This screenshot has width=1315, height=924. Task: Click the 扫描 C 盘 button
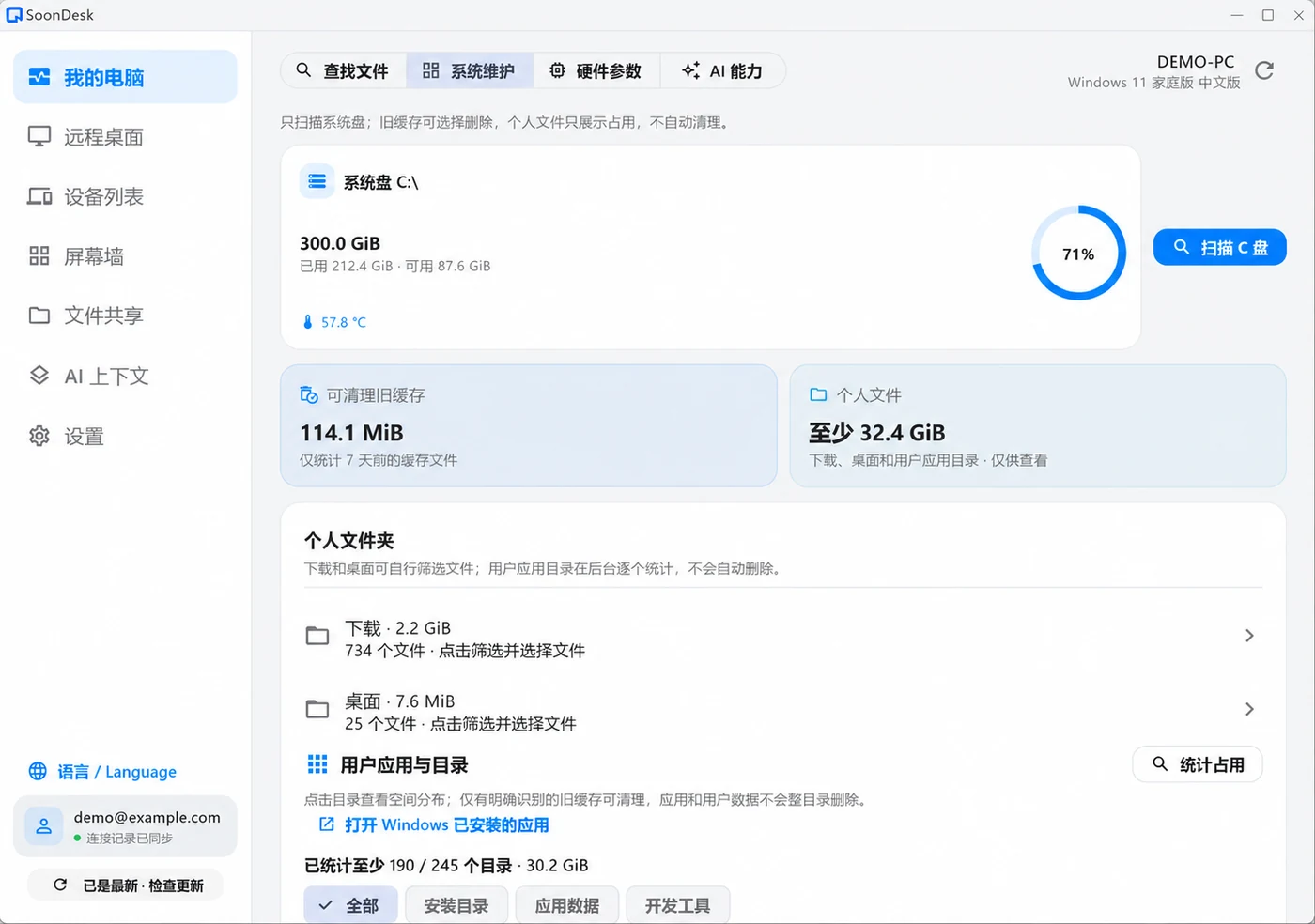coord(1219,248)
